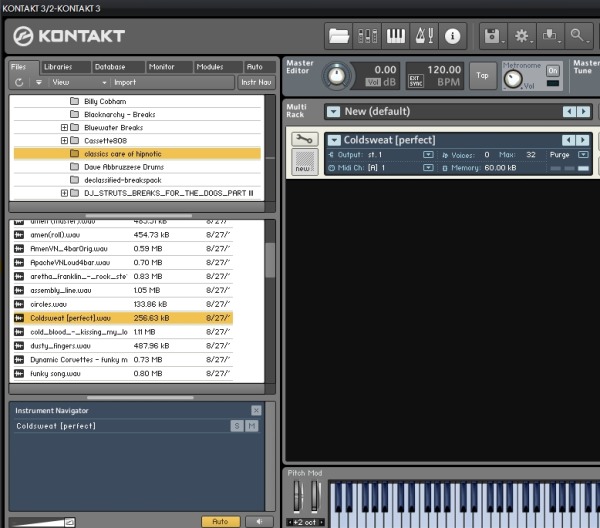The image size is (600, 528).
Task: Adjust the metronome volume knob
Action: pyautogui.click(x=513, y=79)
